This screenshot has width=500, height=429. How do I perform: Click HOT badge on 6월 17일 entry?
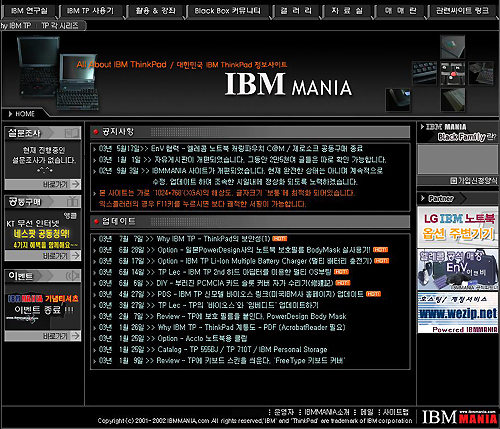tap(382, 261)
